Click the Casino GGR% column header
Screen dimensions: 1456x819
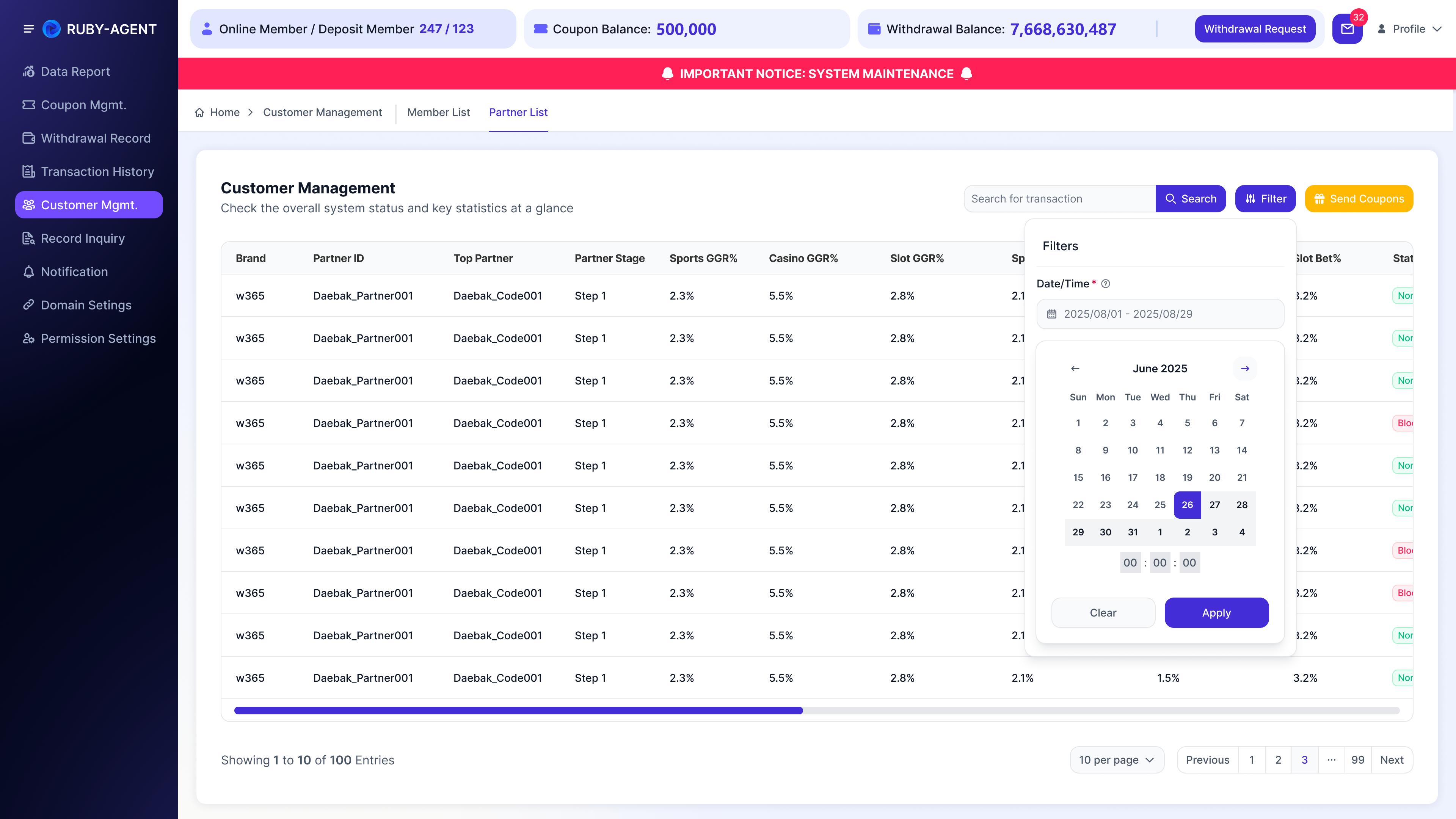pyautogui.click(x=803, y=258)
